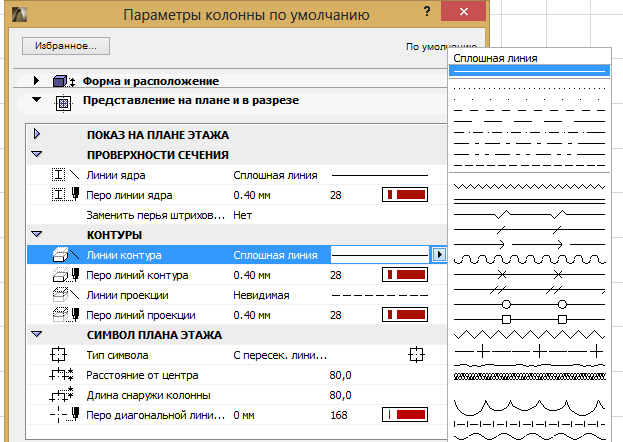Image resolution: width=623 pixels, height=442 pixels.
Task: Click Перо линии ядра red color swatch
Action: (405, 195)
